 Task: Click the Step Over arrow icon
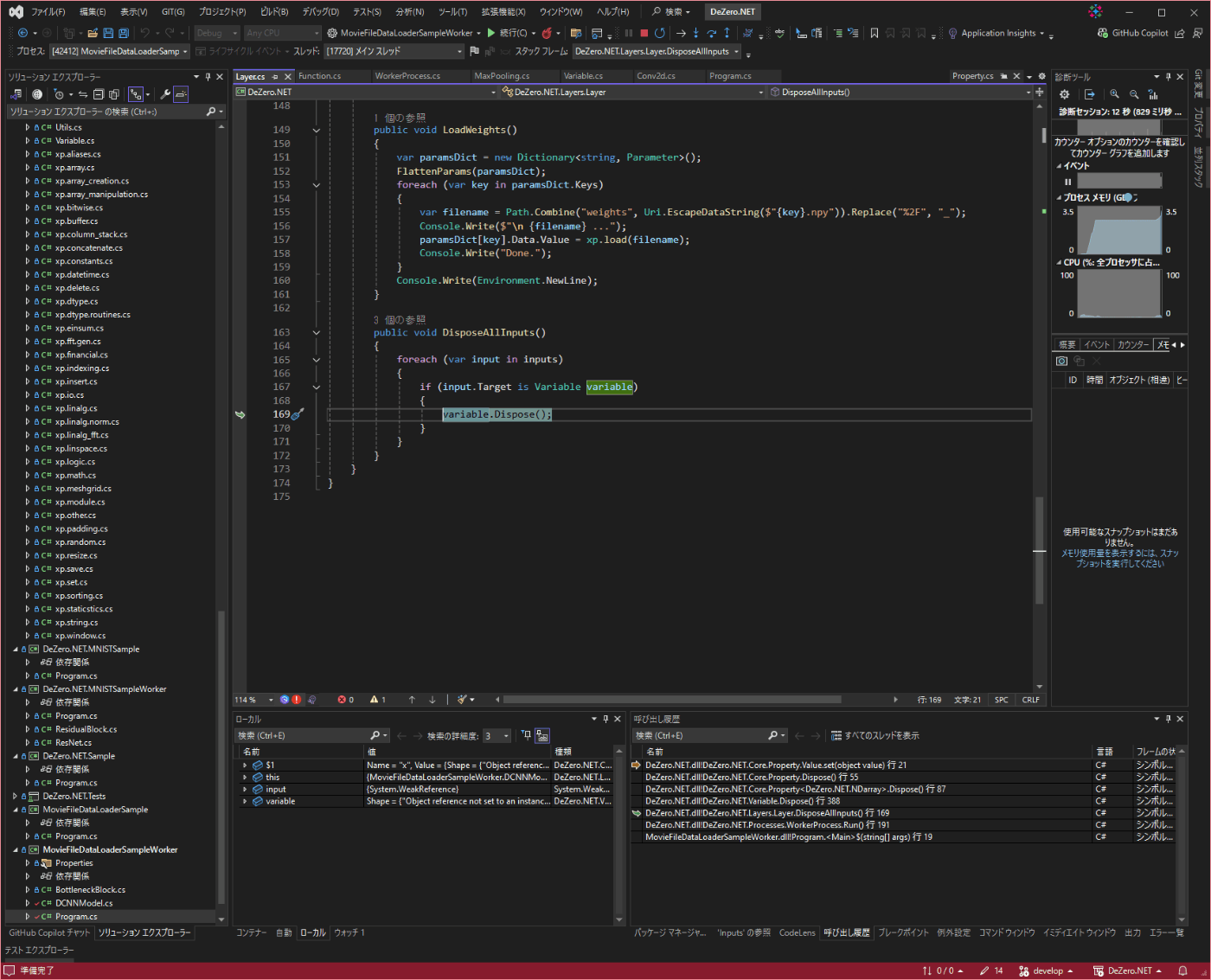[711, 33]
